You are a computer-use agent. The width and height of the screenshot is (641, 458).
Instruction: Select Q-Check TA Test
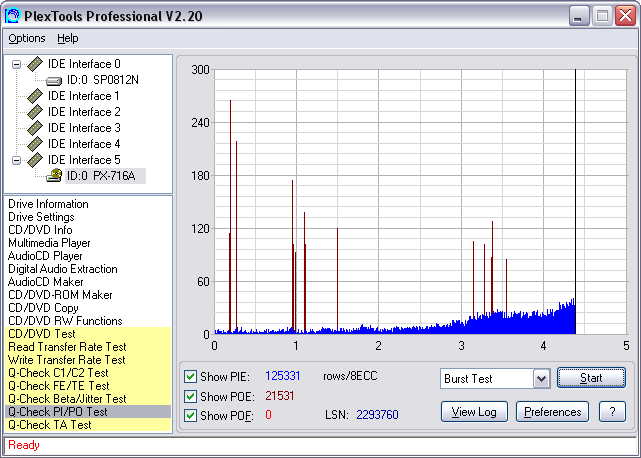click(88, 425)
